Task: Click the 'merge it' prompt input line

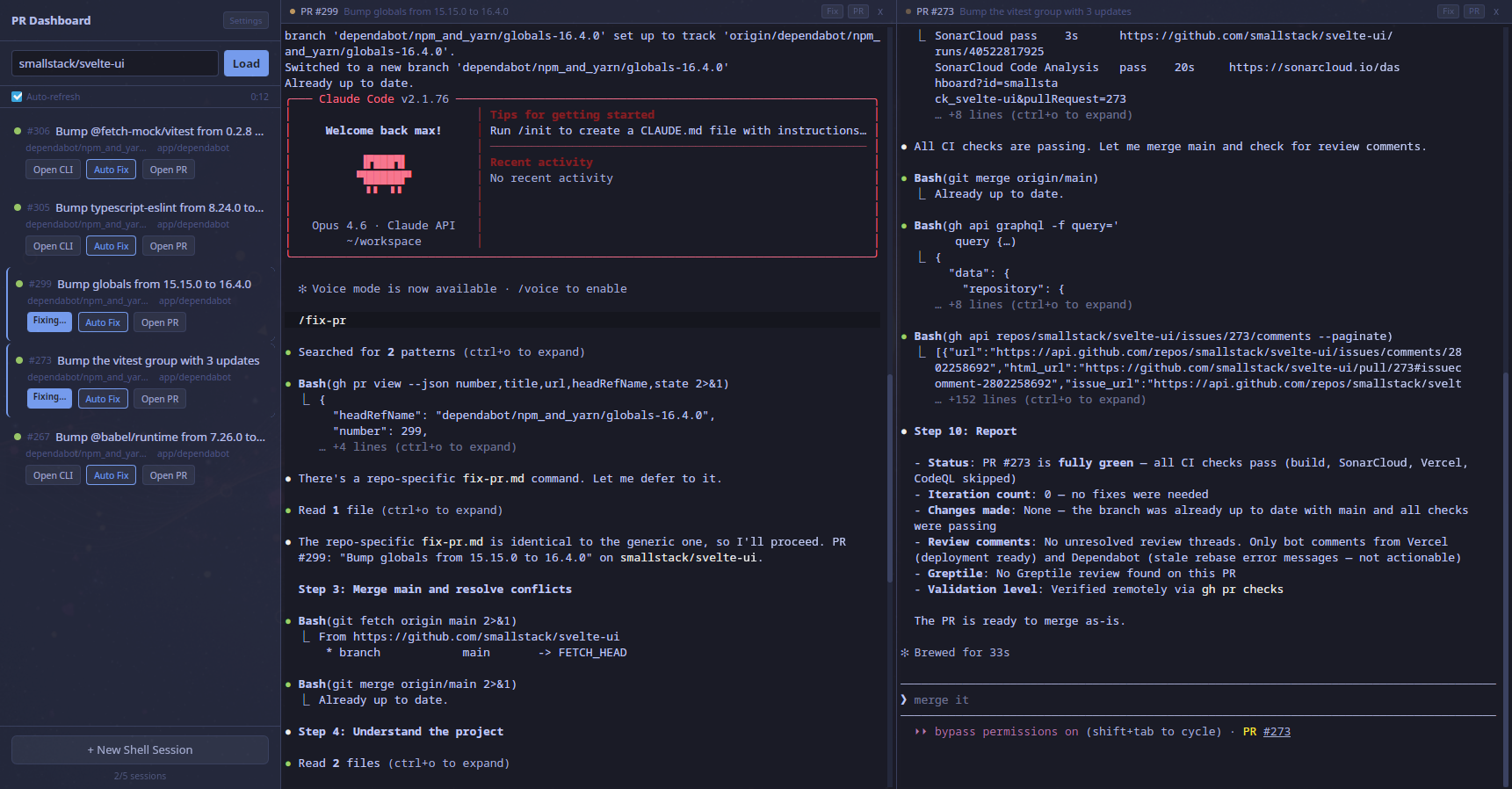Action: [1197, 700]
